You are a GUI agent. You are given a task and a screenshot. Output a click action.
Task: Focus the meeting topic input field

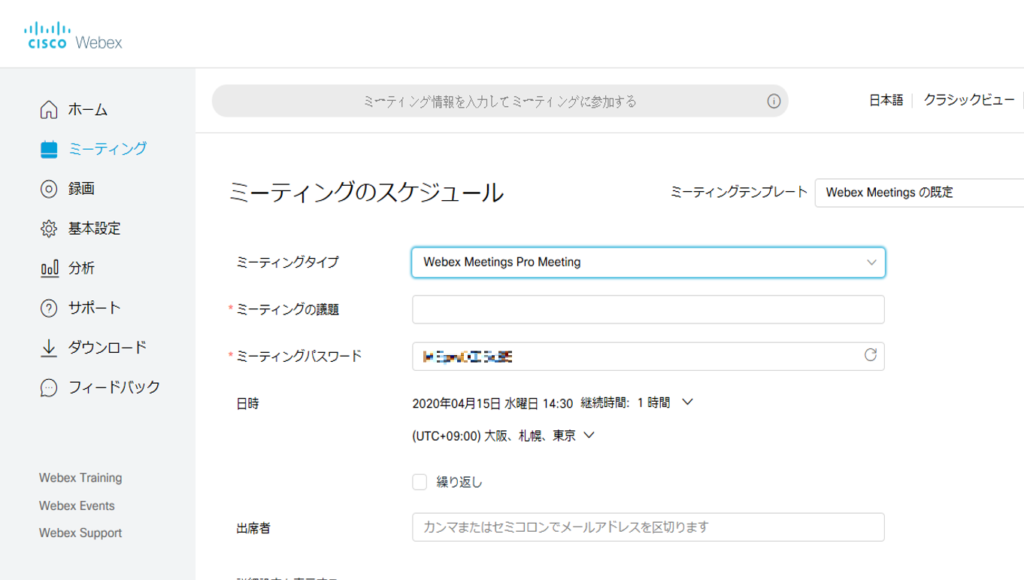648,309
